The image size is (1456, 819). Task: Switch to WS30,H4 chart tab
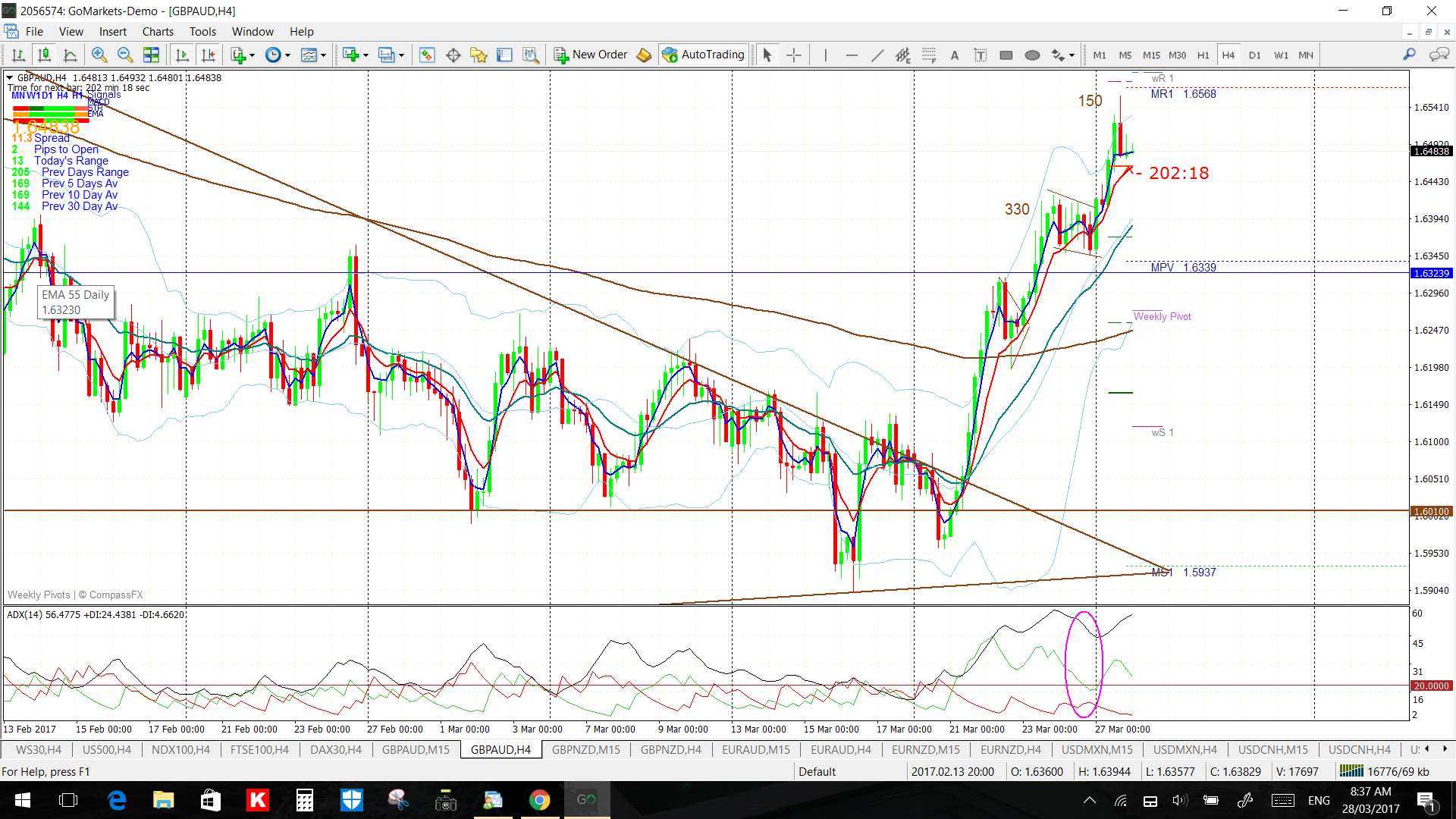coord(39,749)
